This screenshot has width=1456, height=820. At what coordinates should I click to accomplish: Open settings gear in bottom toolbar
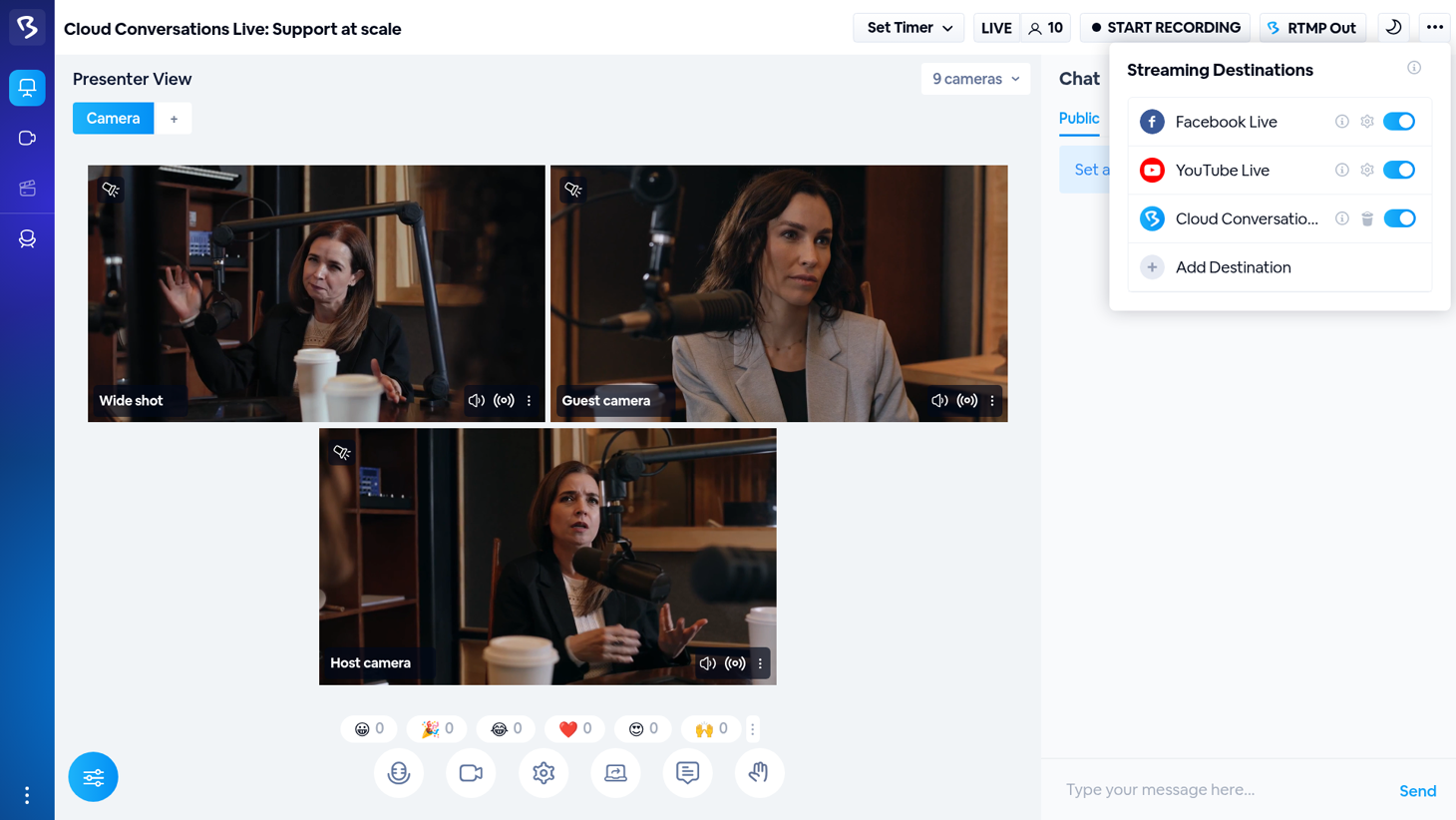tap(544, 773)
